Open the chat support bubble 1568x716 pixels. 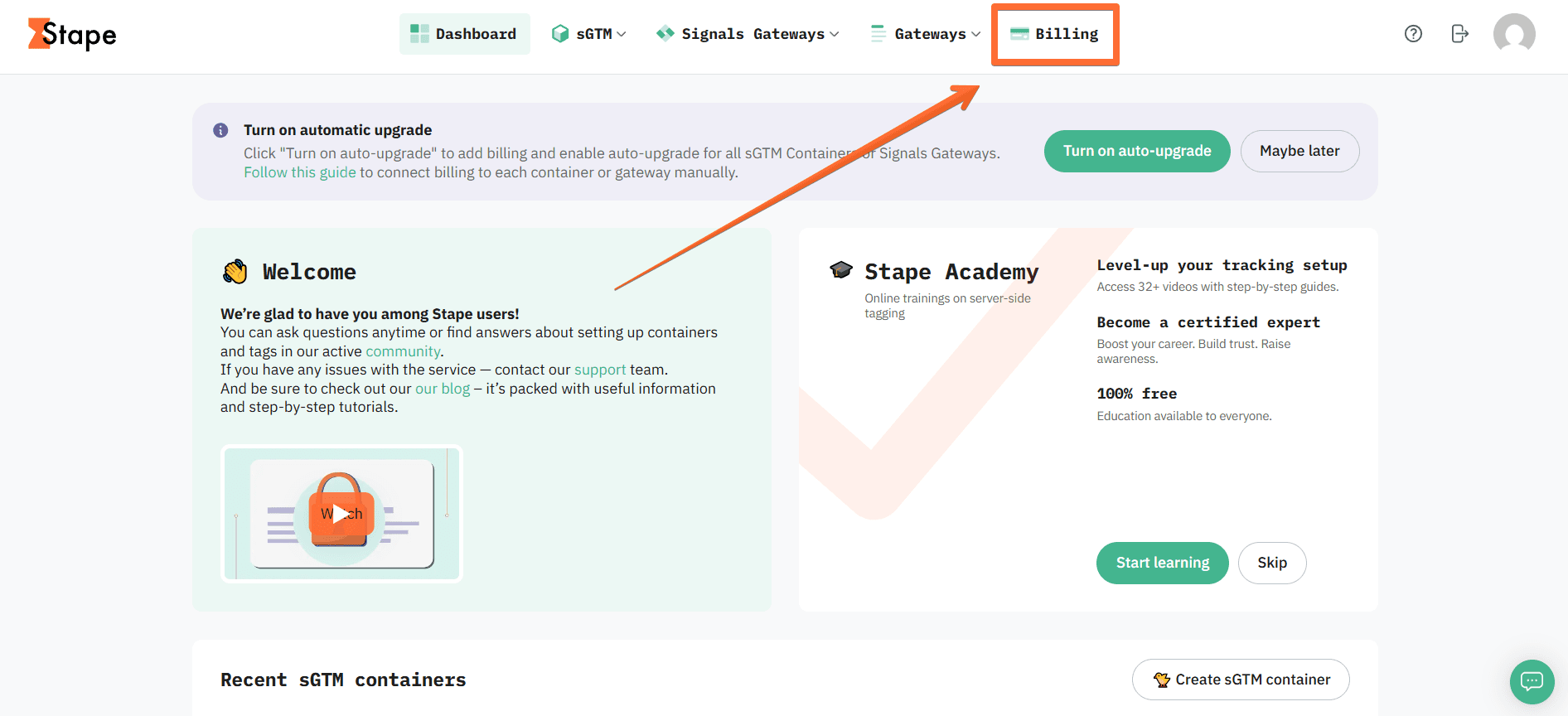coord(1532,681)
